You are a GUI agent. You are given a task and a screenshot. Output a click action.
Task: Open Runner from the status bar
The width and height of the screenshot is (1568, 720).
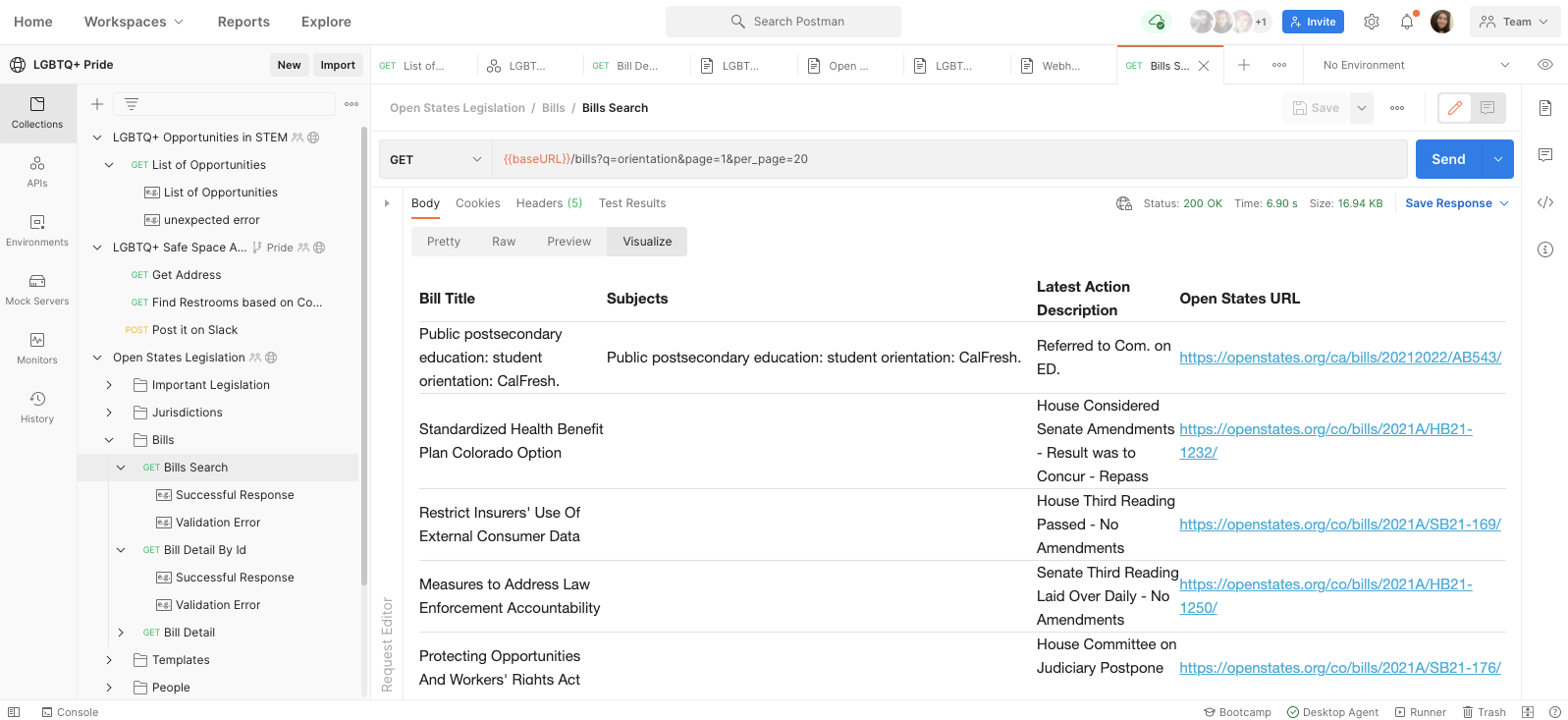pyautogui.click(x=1420, y=712)
